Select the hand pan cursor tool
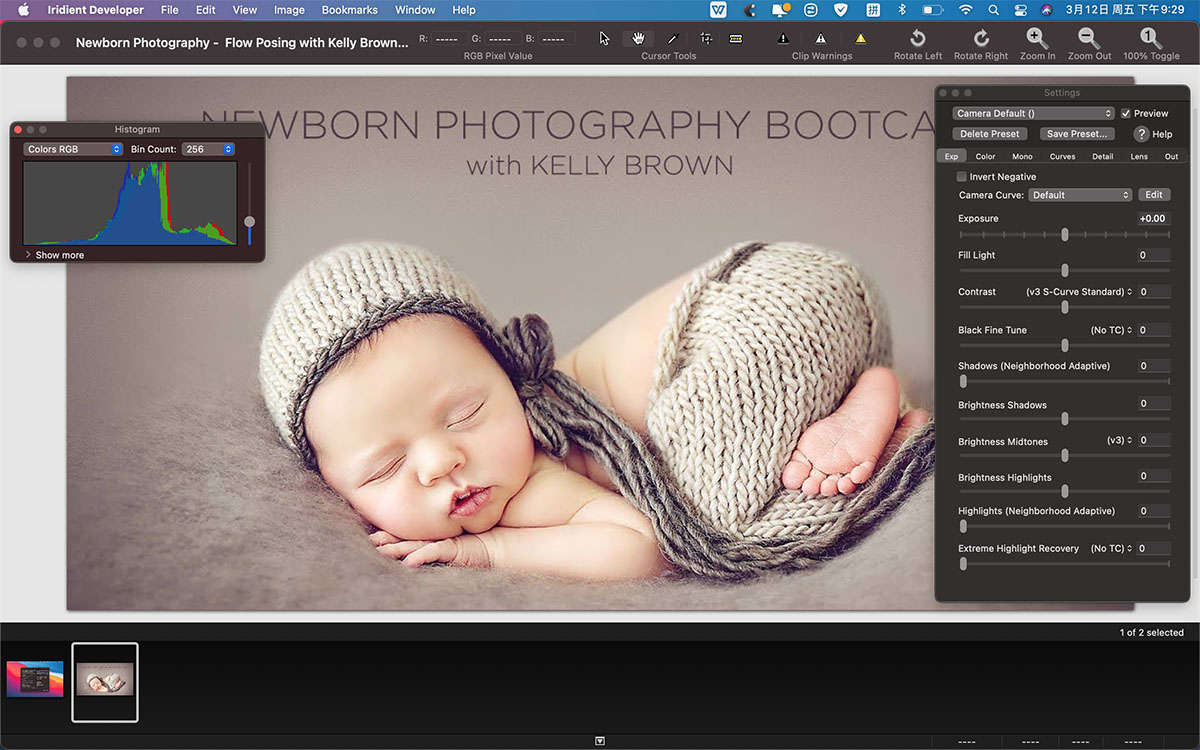The height and width of the screenshot is (750, 1200). point(638,38)
